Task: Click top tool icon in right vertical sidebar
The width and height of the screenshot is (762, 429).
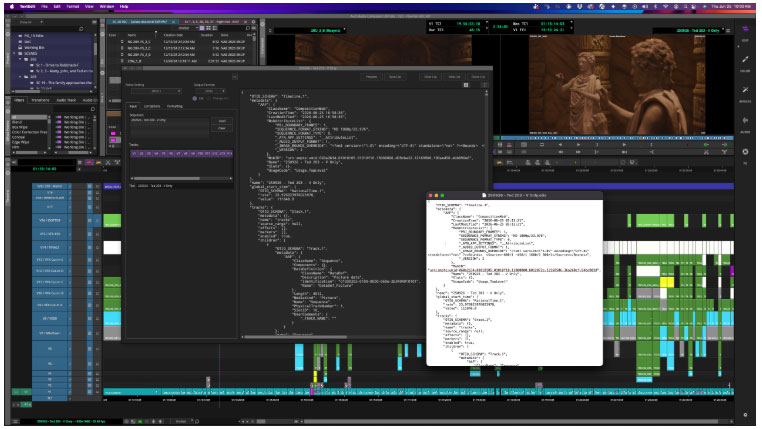Action: pos(745,29)
